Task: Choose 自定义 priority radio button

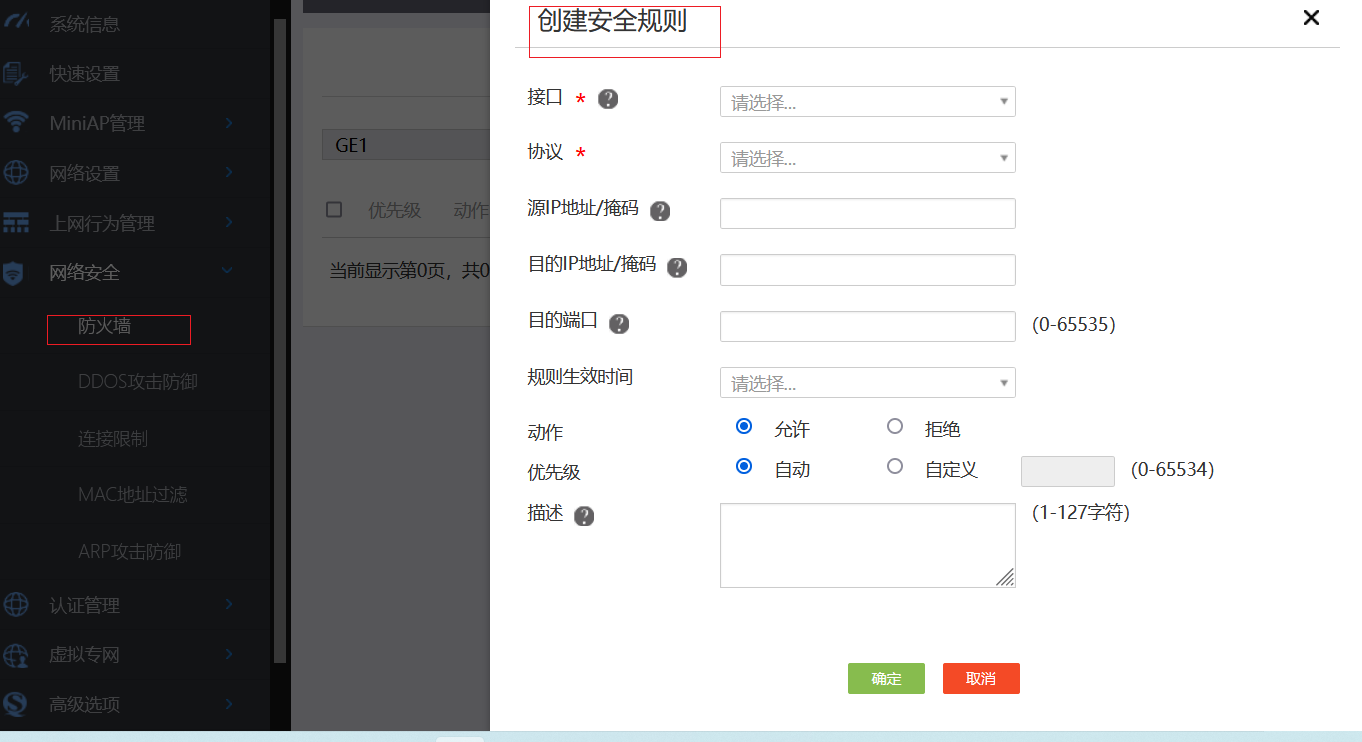Action: click(x=895, y=466)
